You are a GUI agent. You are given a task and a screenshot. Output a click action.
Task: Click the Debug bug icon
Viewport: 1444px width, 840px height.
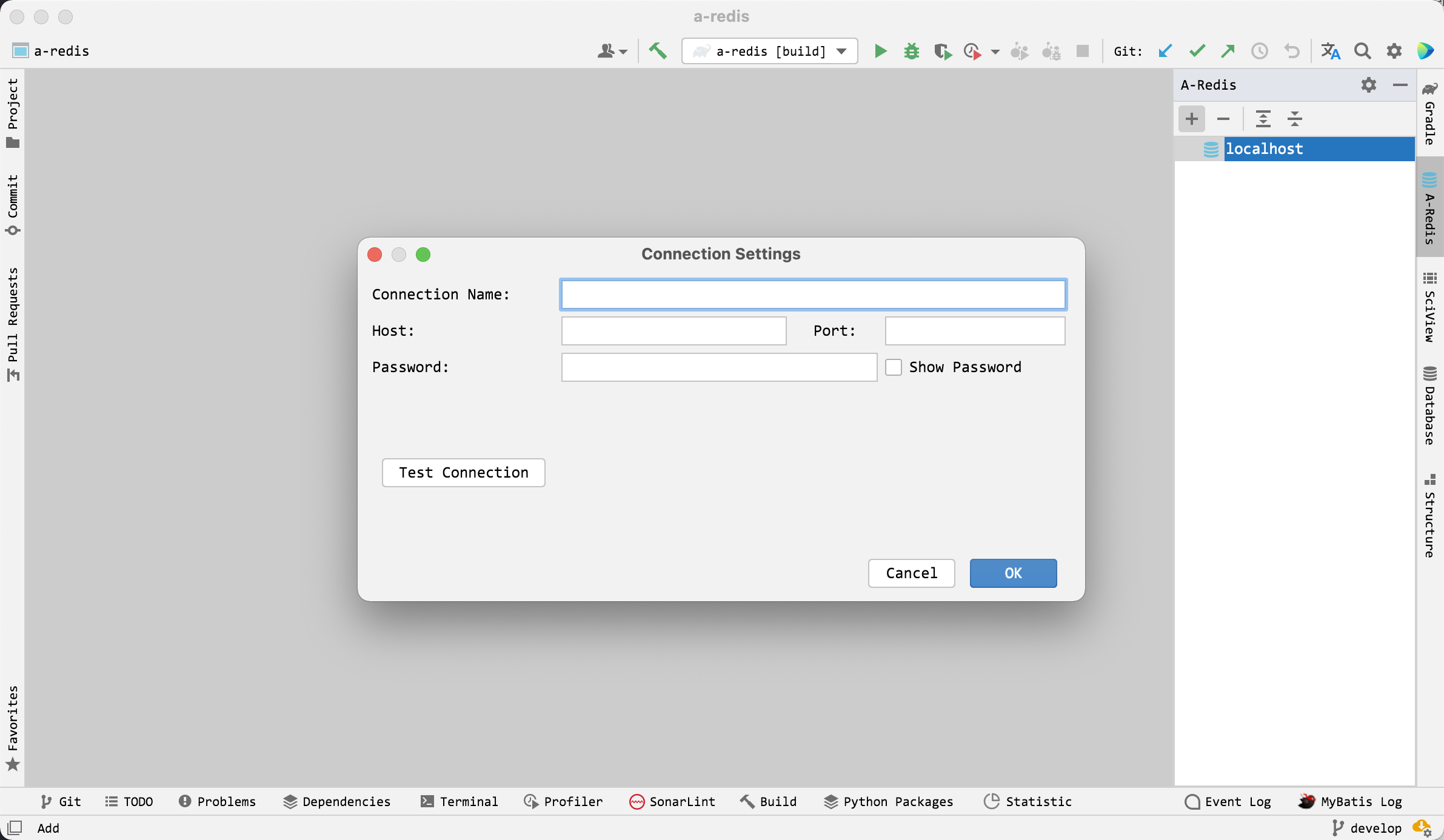(x=911, y=52)
